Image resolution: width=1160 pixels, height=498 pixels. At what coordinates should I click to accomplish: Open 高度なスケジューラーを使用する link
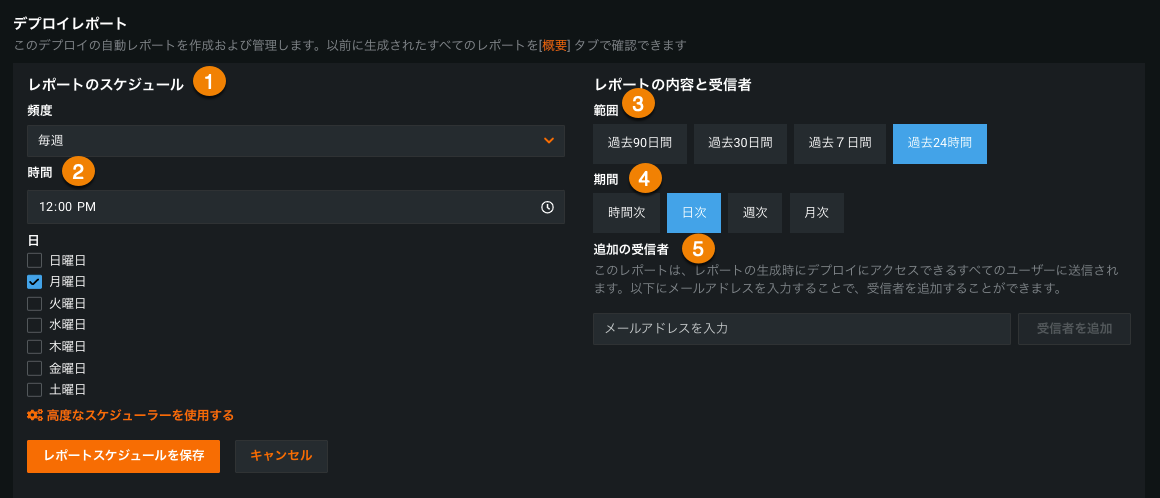[x=140, y=415]
